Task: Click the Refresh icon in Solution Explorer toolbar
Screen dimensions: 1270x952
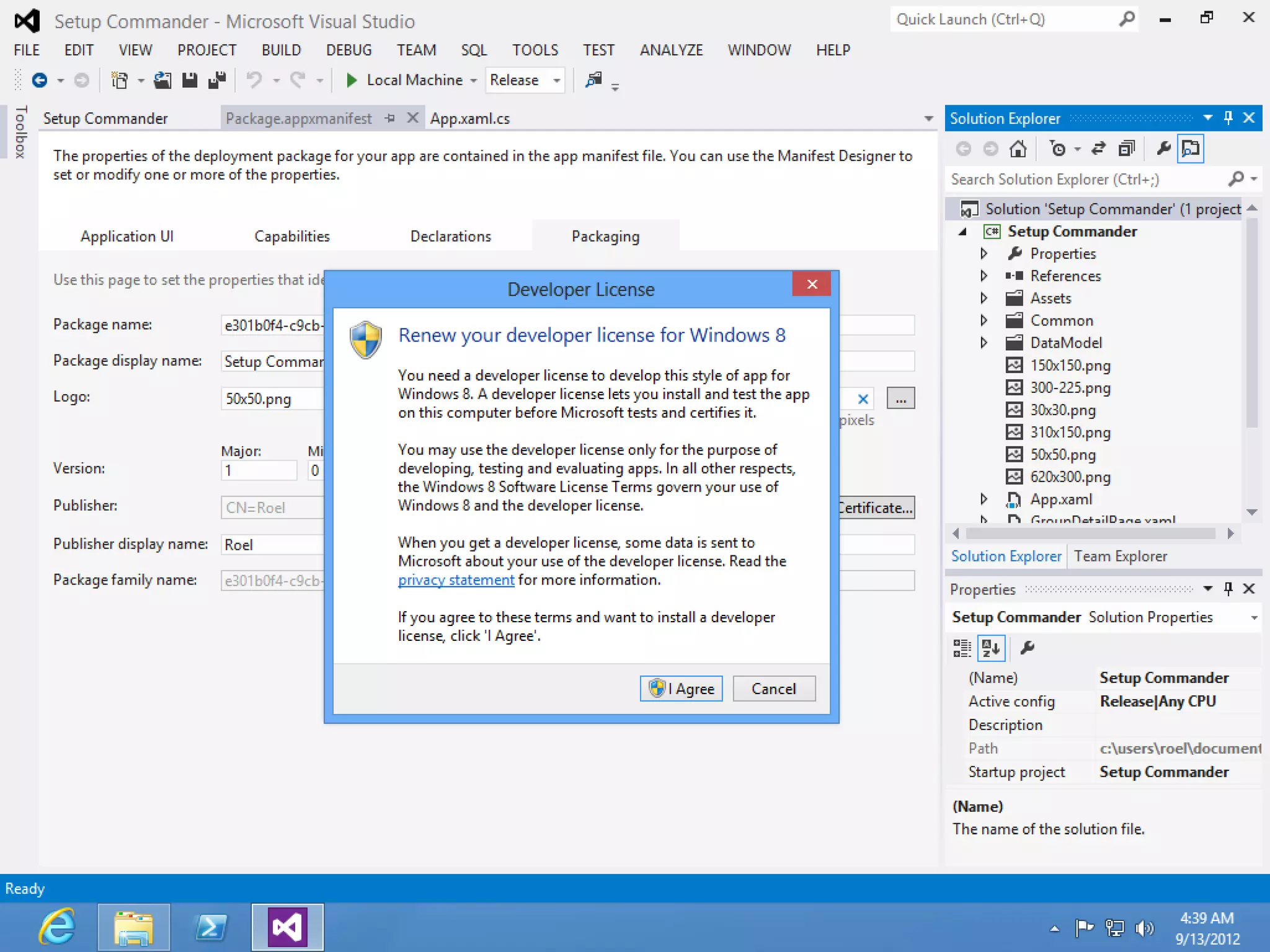Action: [x=1098, y=149]
